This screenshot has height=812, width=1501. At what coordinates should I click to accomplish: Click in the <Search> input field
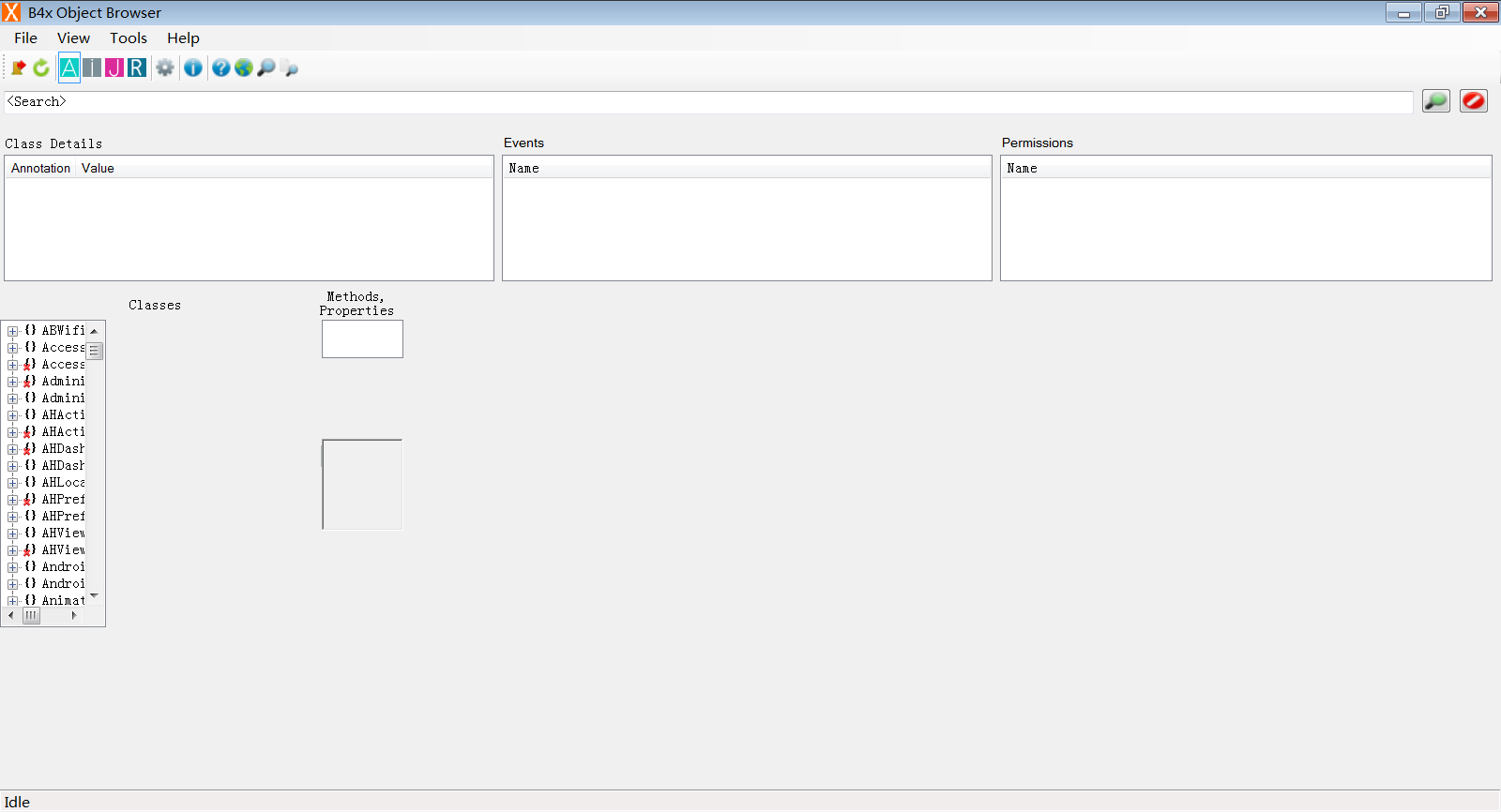coord(708,101)
